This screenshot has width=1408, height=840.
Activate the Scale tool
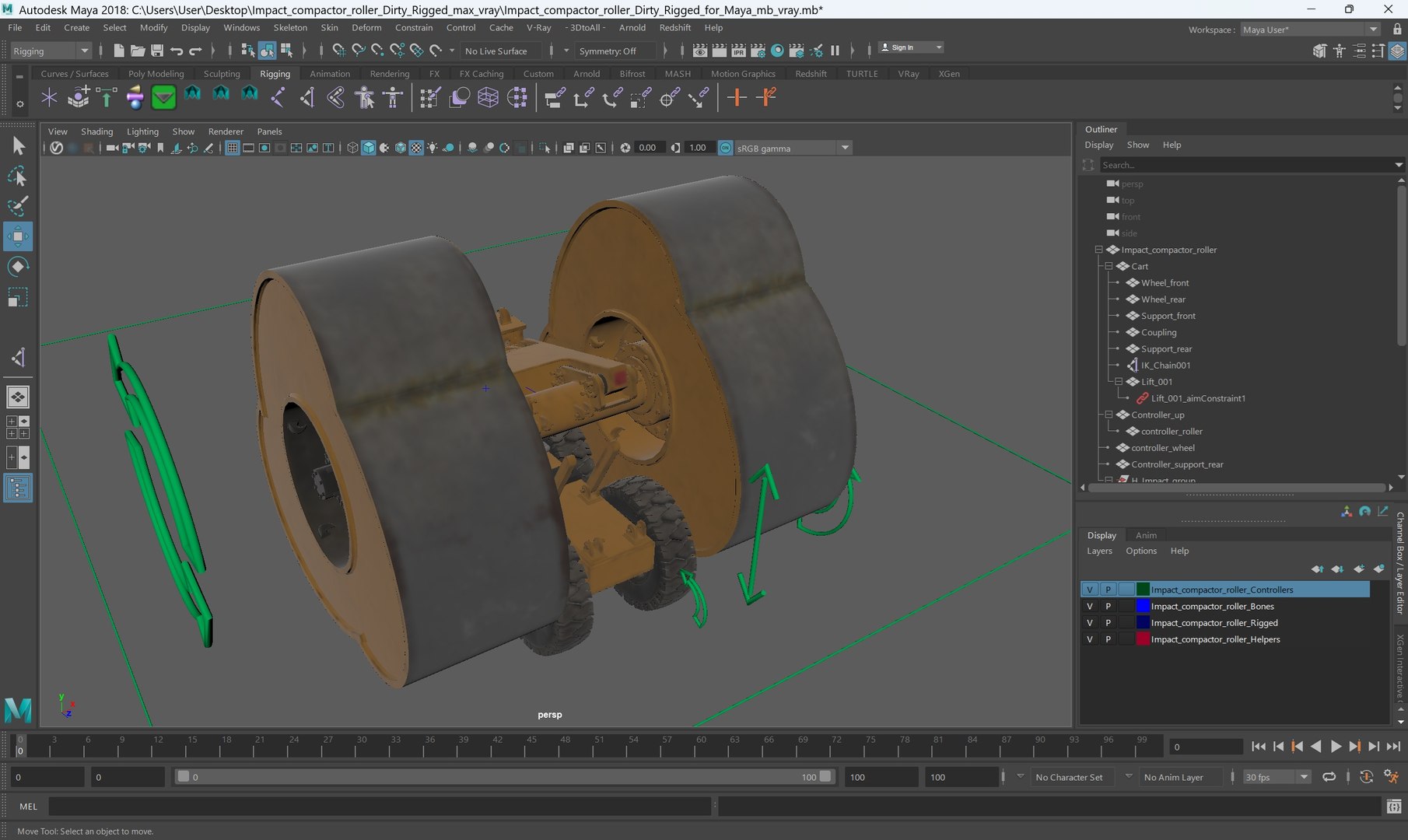coord(18,297)
